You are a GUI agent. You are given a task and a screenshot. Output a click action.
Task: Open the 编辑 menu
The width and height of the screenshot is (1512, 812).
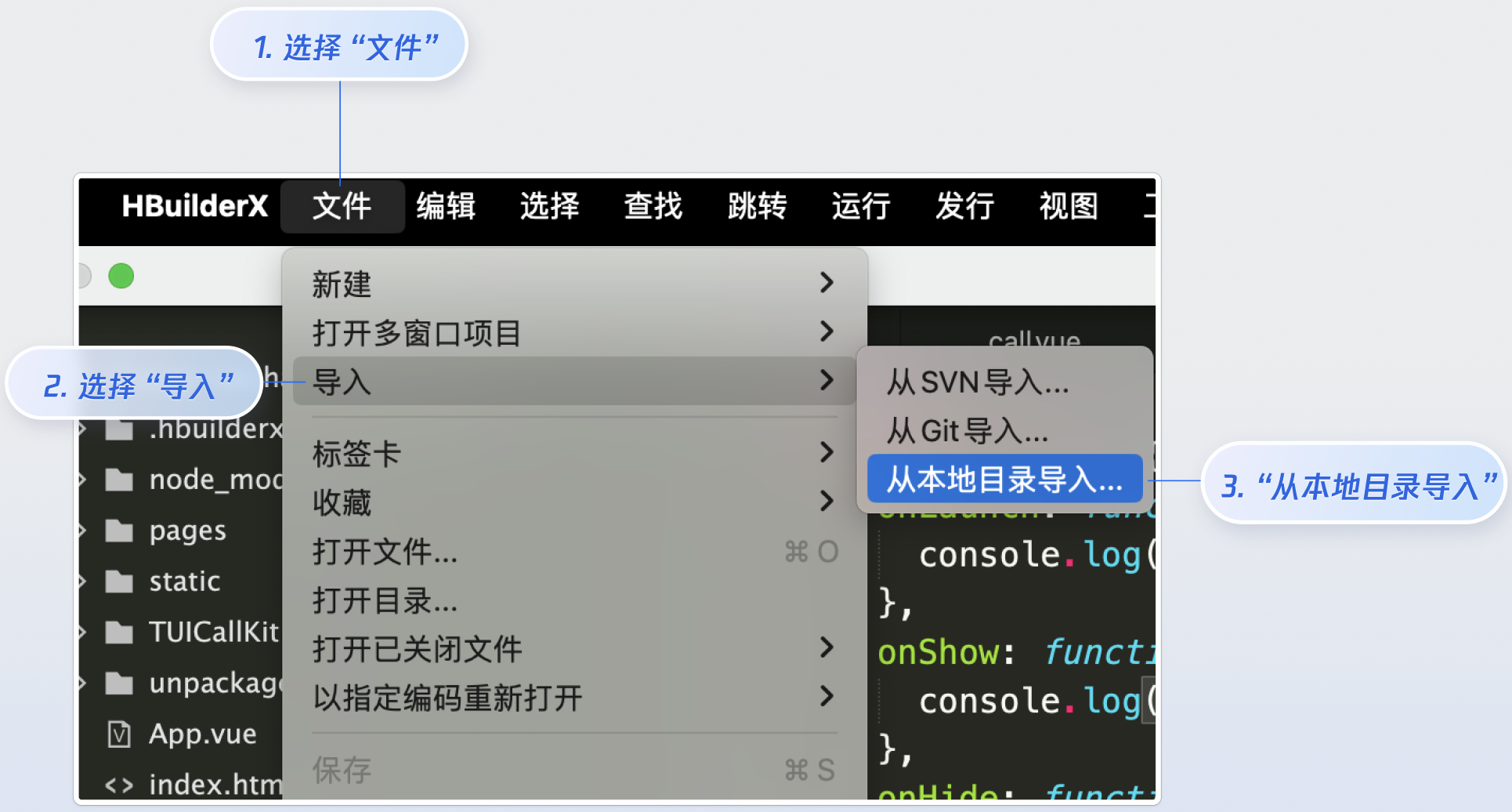point(446,206)
